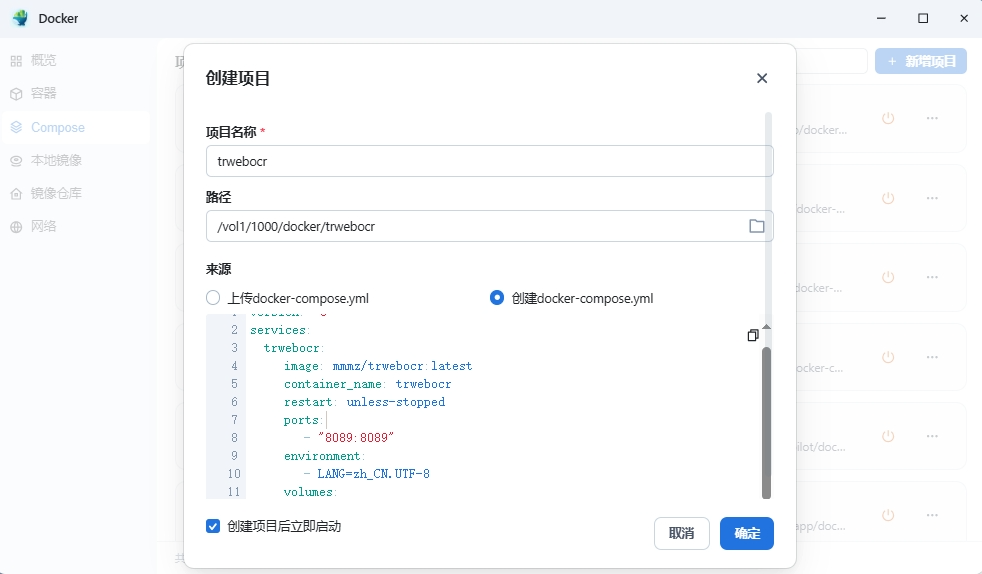Click code line 'container_name: trwebocr'
Image resolution: width=982 pixels, height=574 pixels.
367,384
